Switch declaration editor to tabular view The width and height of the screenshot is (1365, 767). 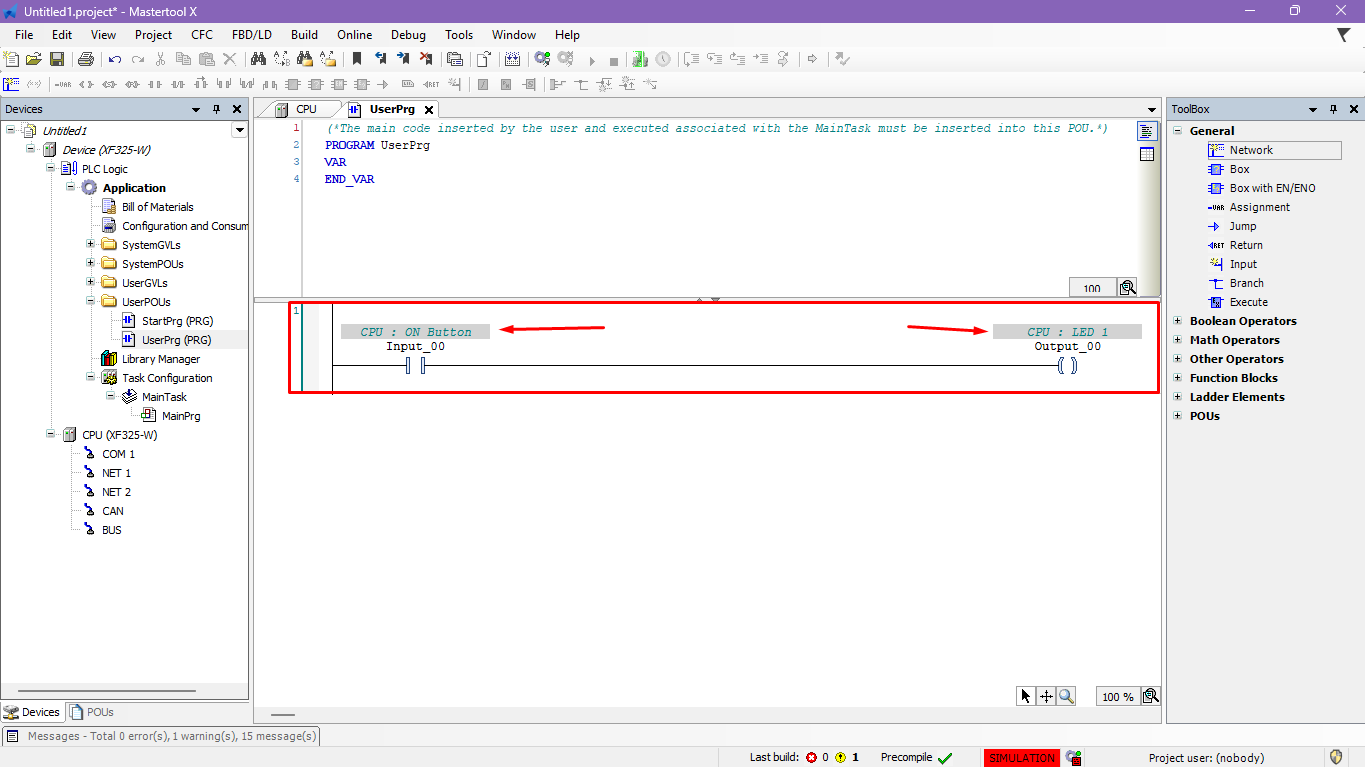[x=1147, y=154]
